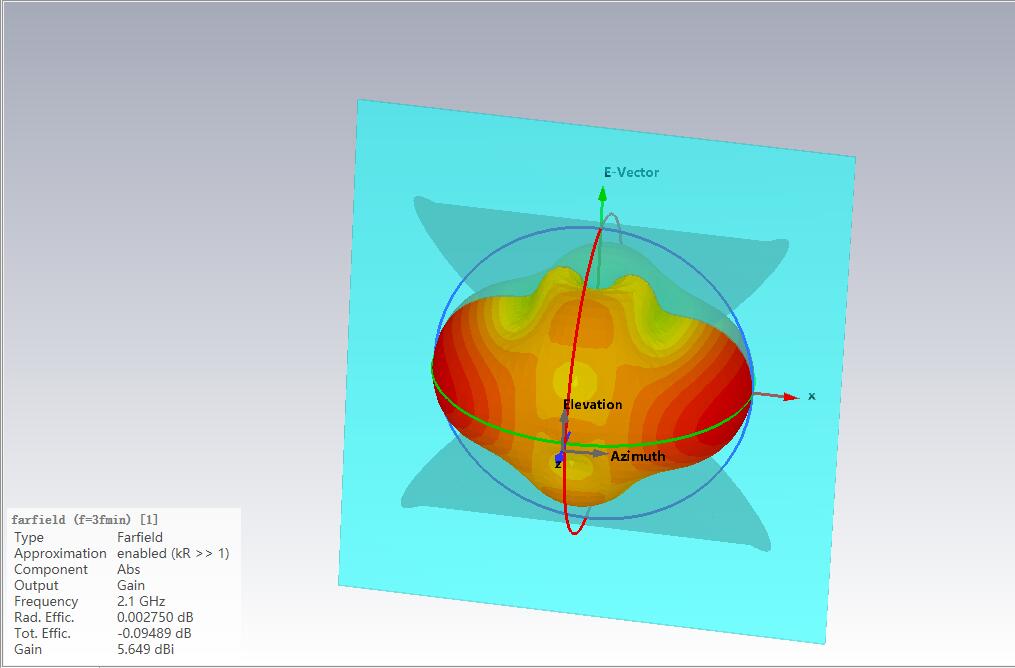Screen dimensions: 1015x668
Task: Click the Elevation label text
Action: click(x=592, y=405)
